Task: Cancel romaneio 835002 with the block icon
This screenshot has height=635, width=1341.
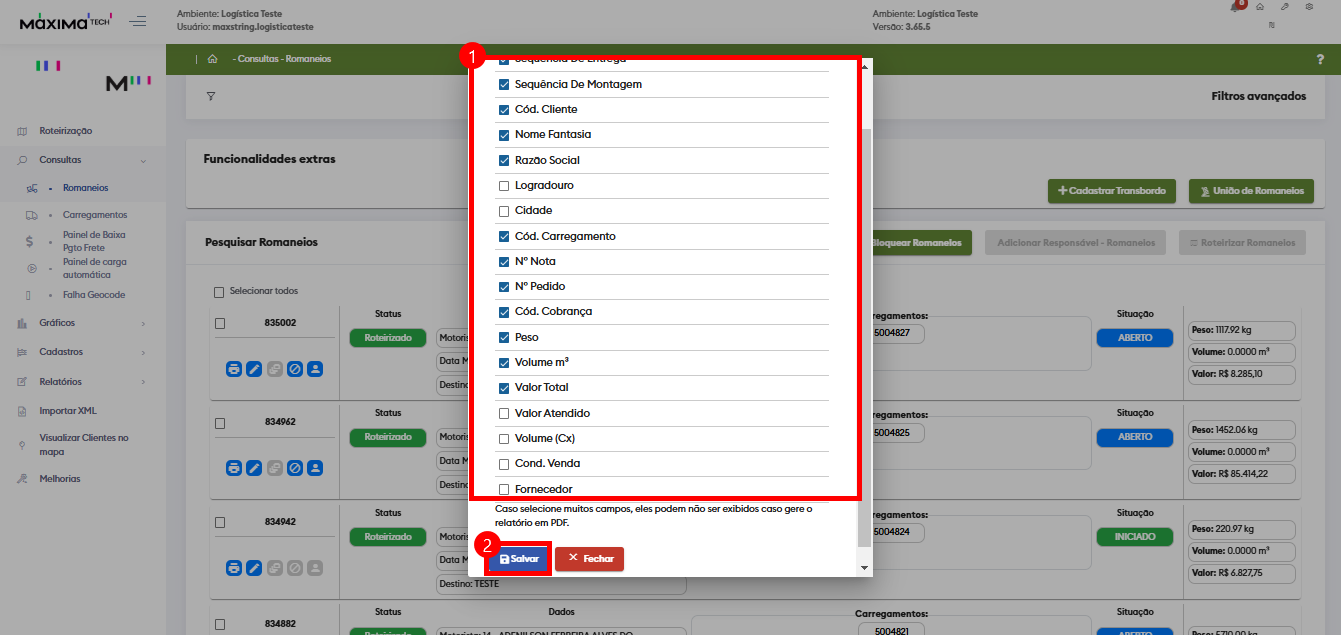Action: point(294,369)
